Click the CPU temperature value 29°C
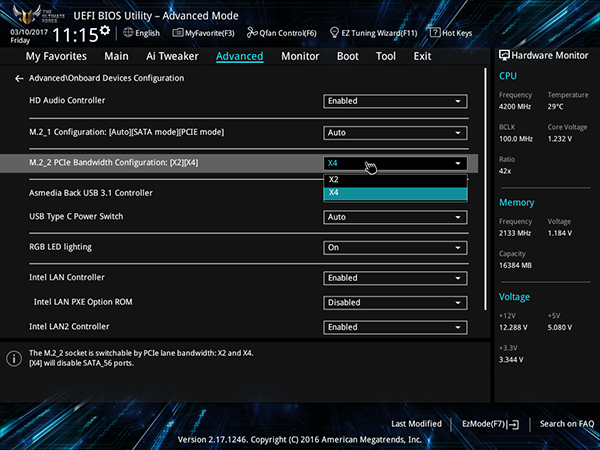Viewport: 600px width, 450px height. pos(555,106)
